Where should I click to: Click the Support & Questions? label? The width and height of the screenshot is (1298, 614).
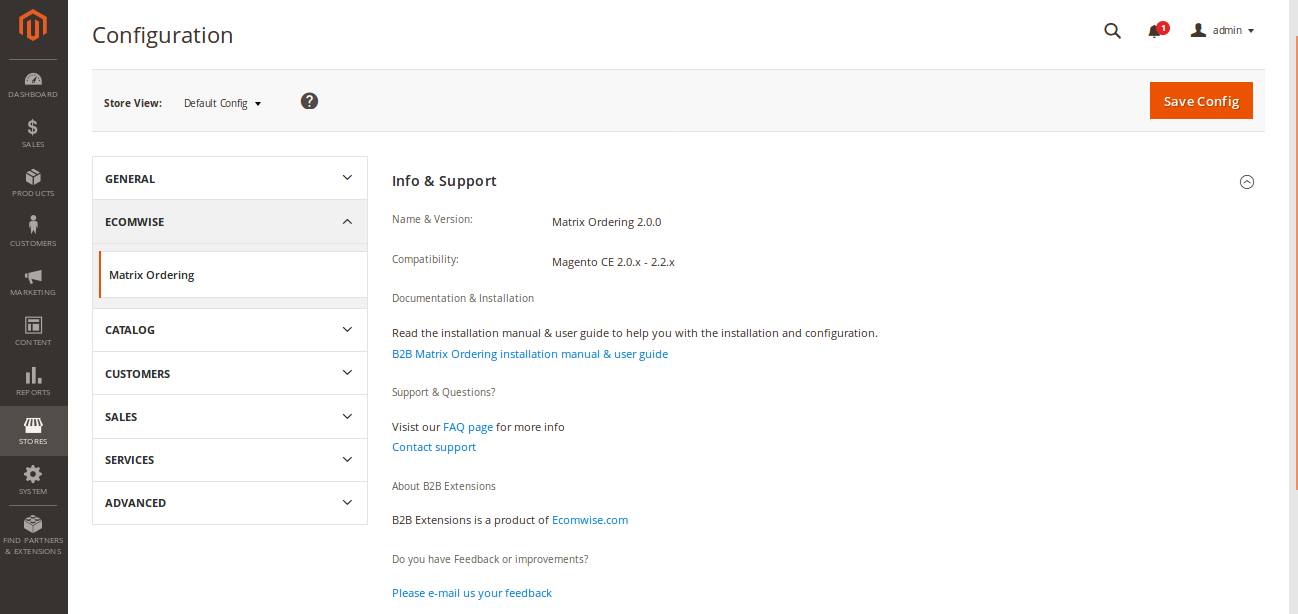click(x=444, y=392)
